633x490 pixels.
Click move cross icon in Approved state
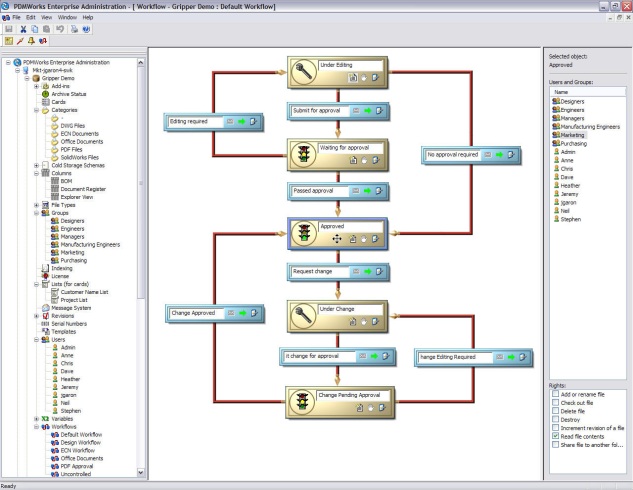(x=337, y=239)
